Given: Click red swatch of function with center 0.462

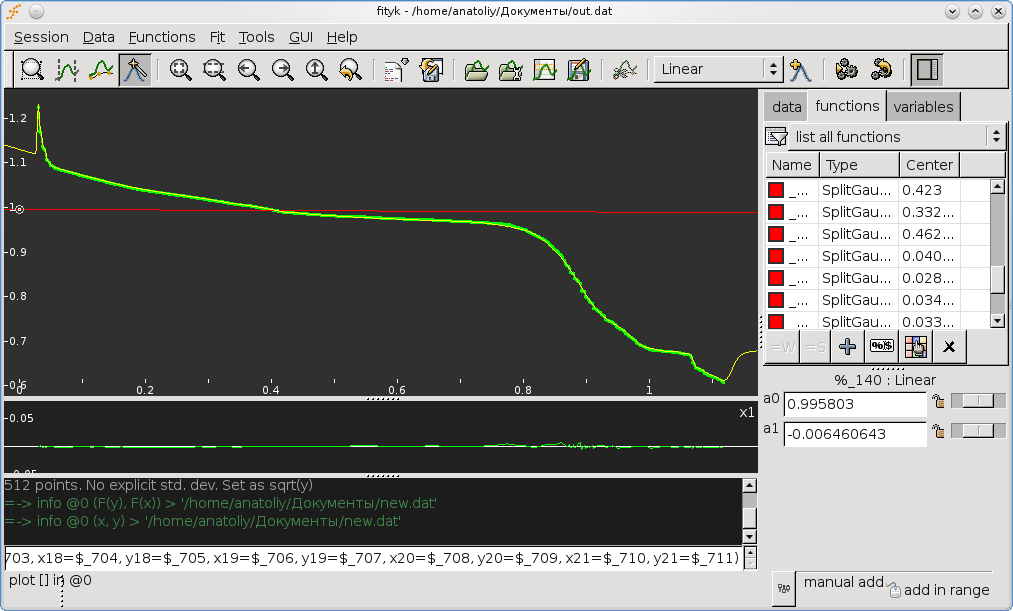Looking at the screenshot, I should 776,234.
